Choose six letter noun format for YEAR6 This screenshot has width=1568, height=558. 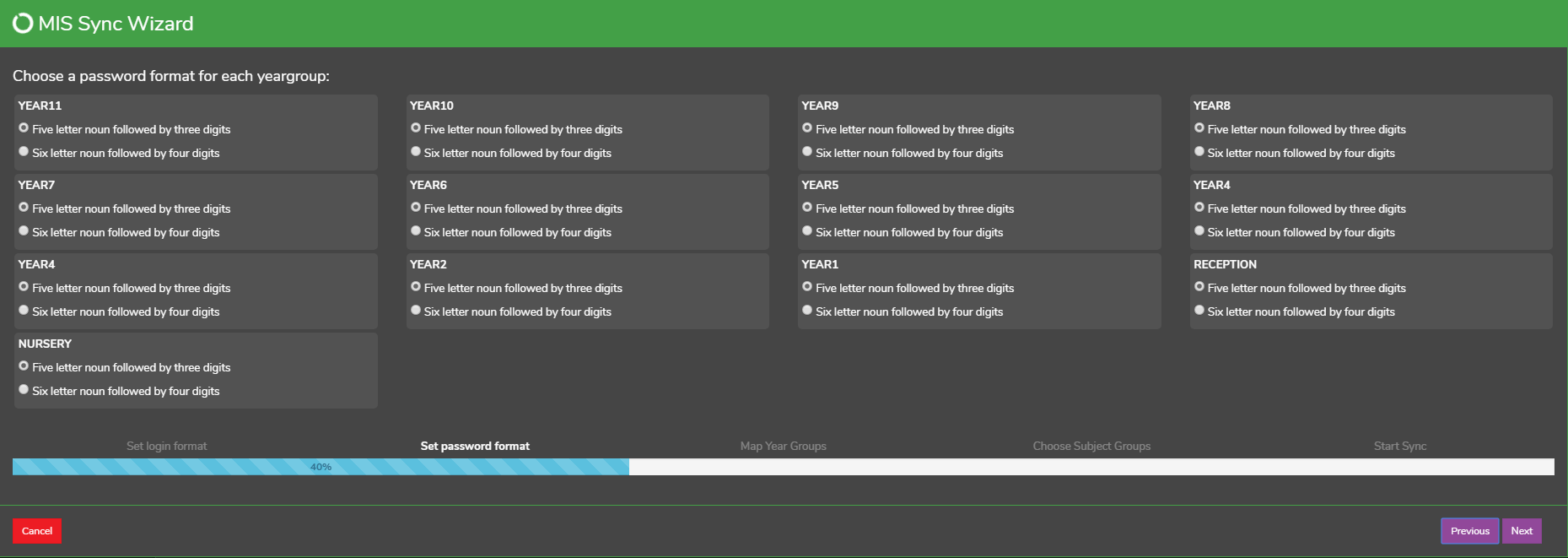tap(416, 231)
